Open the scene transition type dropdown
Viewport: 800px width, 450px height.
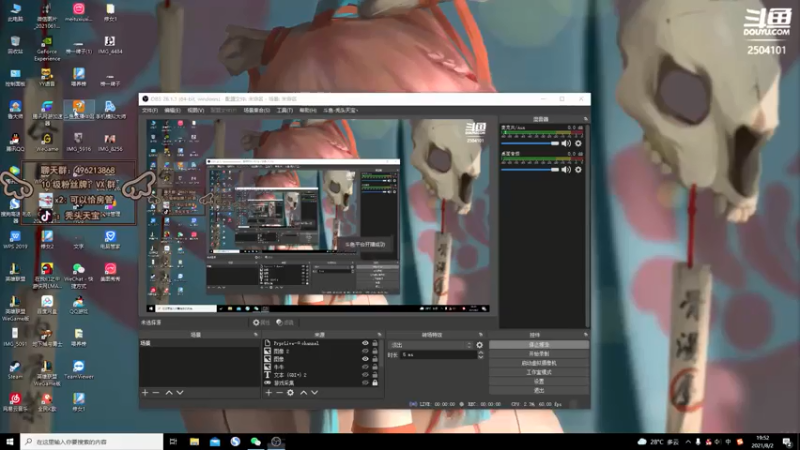pos(431,345)
